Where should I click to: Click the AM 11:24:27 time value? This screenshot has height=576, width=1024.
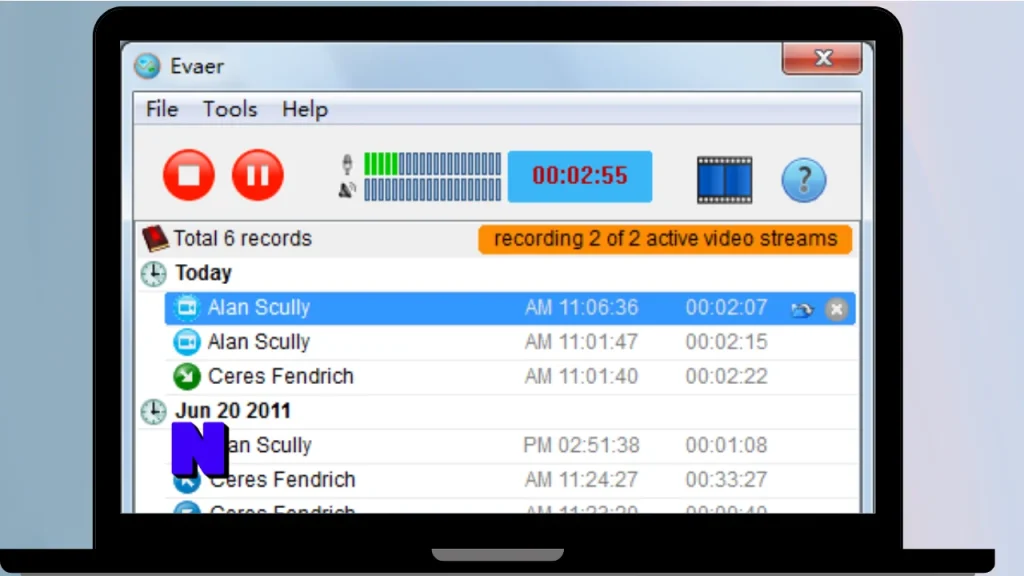point(581,480)
